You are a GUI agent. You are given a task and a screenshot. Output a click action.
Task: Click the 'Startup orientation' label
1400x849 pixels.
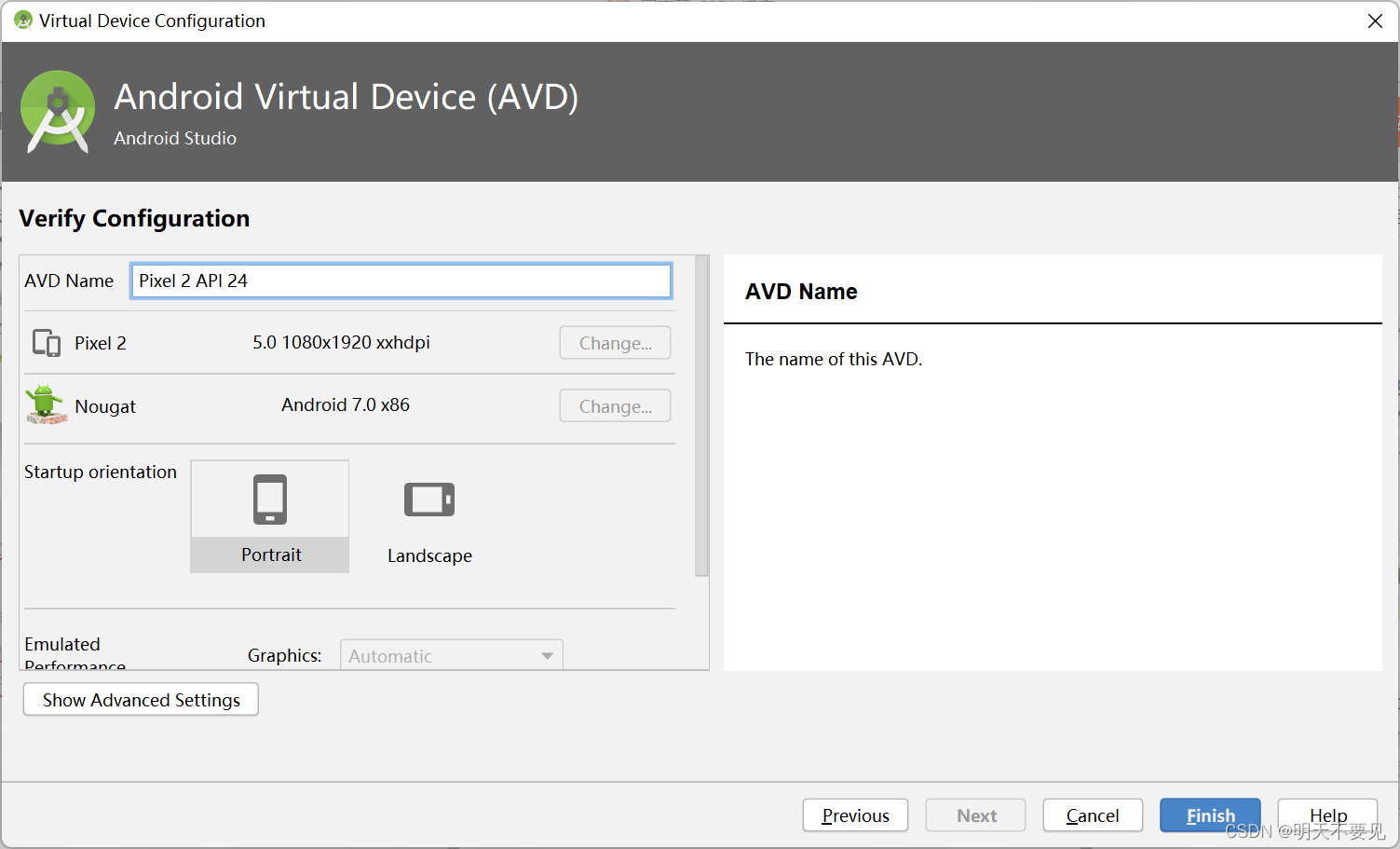tap(101, 472)
